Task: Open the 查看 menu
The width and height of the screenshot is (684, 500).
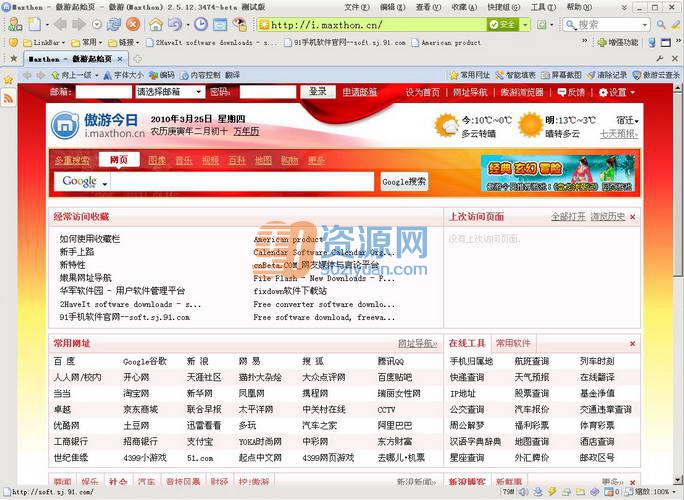Action: click(x=428, y=7)
